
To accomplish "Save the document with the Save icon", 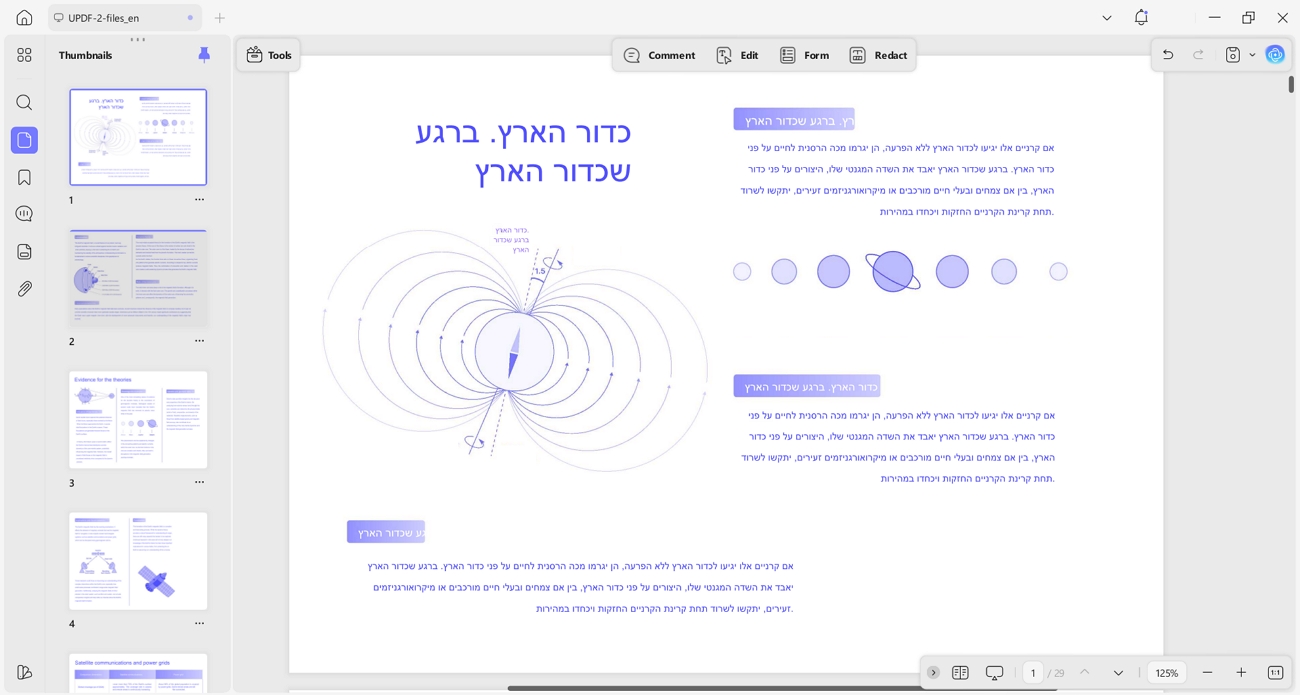I will click(1231, 54).
